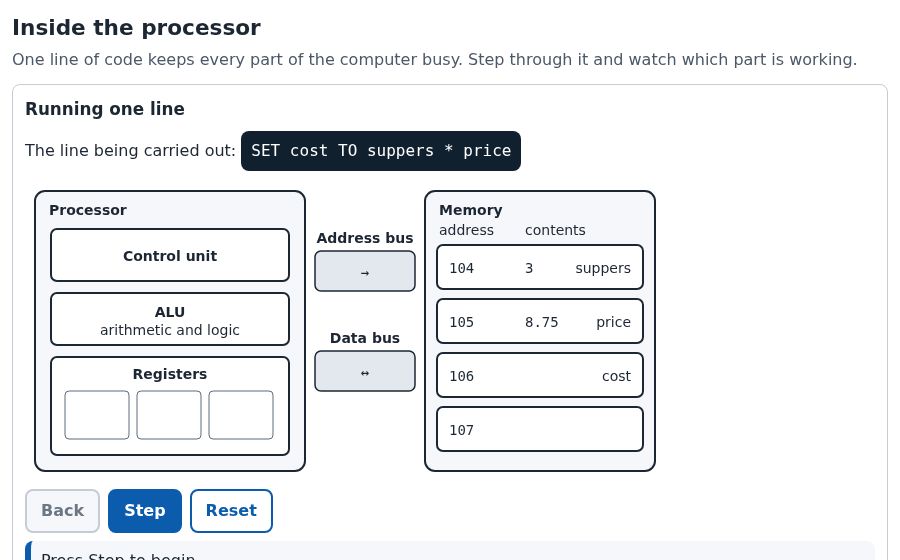Select memory row 106 cost
This screenshot has width=900, height=560.
[540, 375]
